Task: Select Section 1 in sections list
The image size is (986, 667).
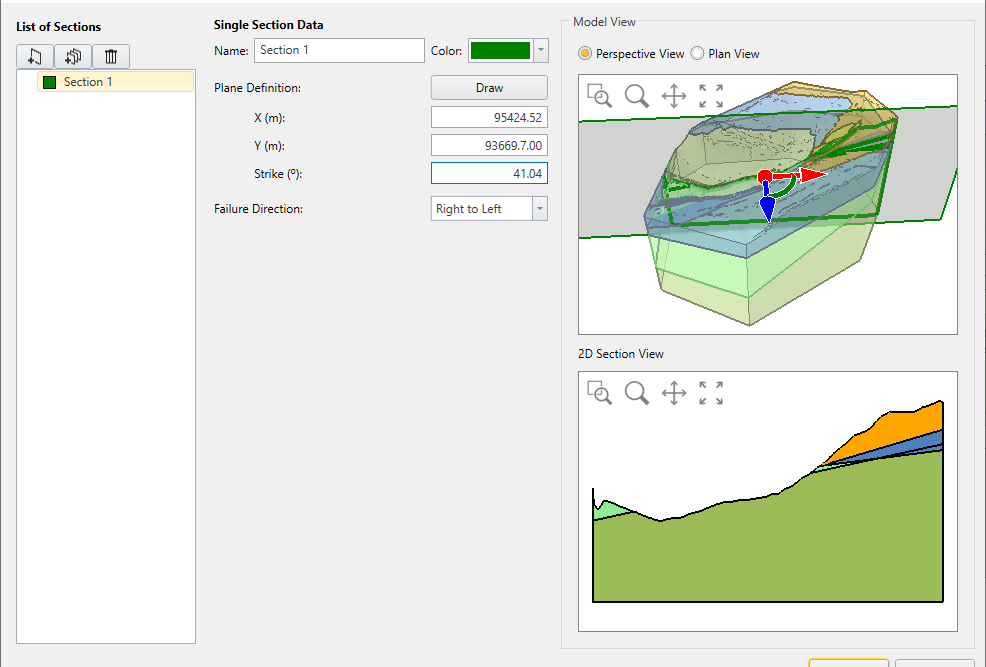Action: coord(115,82)
